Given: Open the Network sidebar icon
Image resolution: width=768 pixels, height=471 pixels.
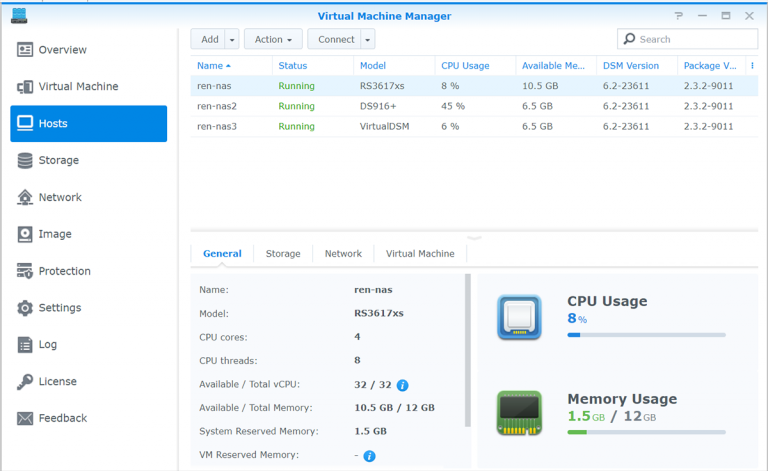Looking at the screenshot, I should point(25,197).
